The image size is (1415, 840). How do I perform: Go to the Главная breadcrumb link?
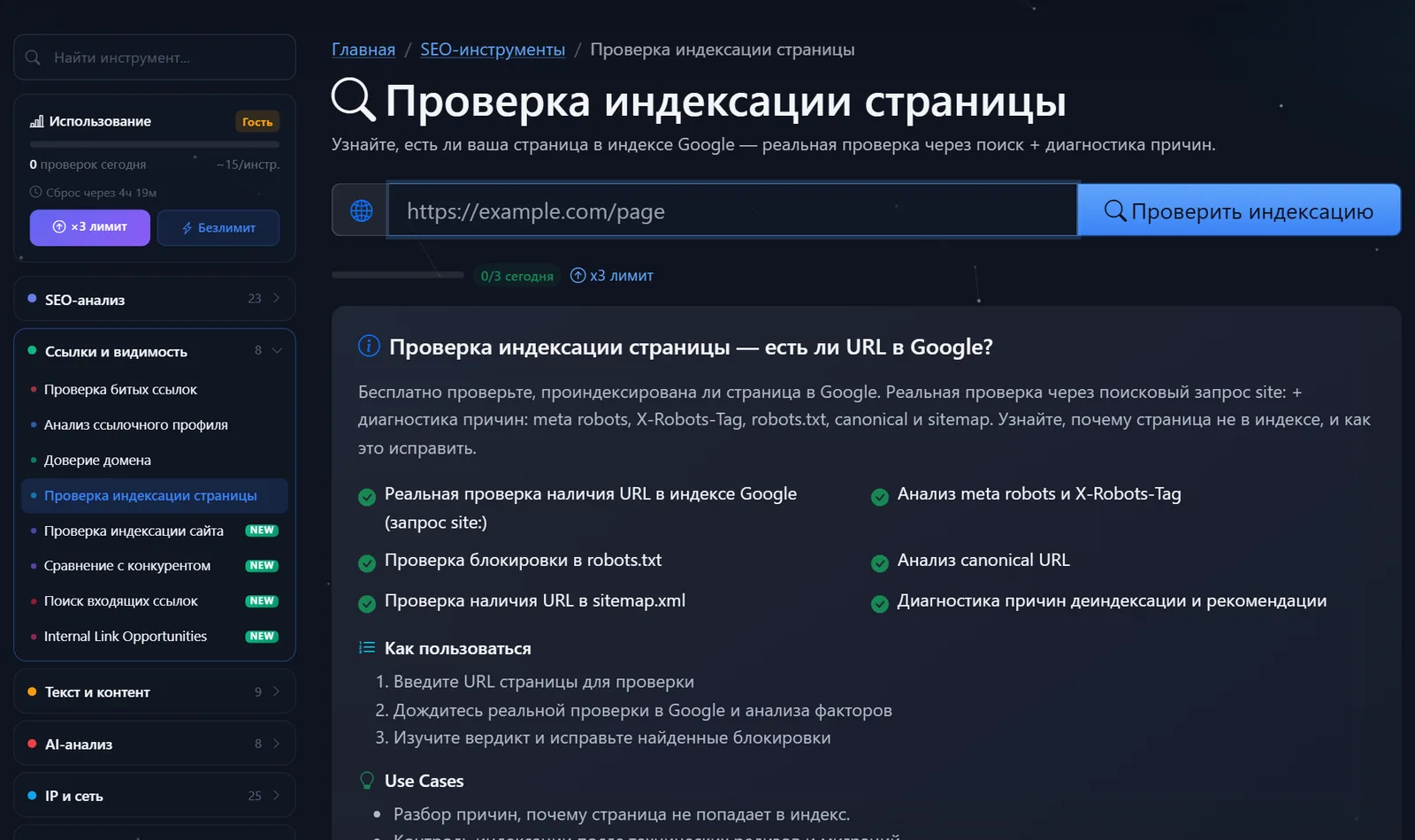[363, 50]
